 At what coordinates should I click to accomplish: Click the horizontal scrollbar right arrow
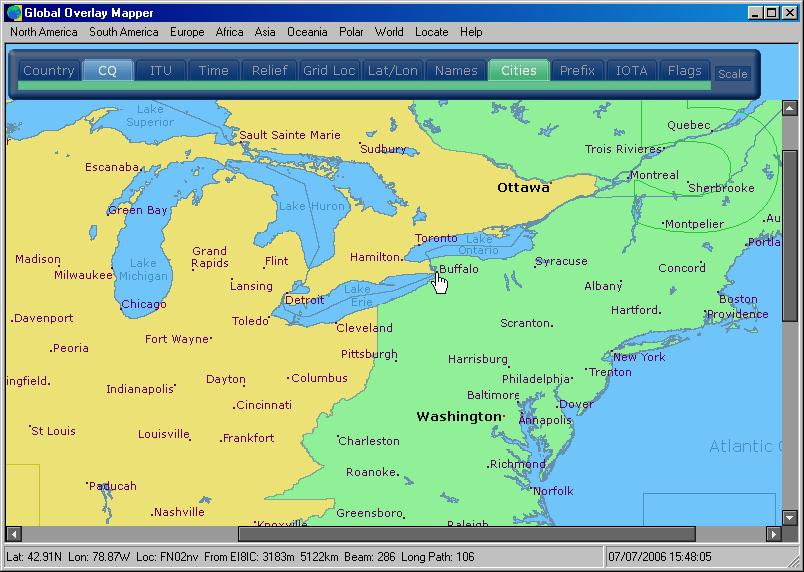click(x=774, y=534)
